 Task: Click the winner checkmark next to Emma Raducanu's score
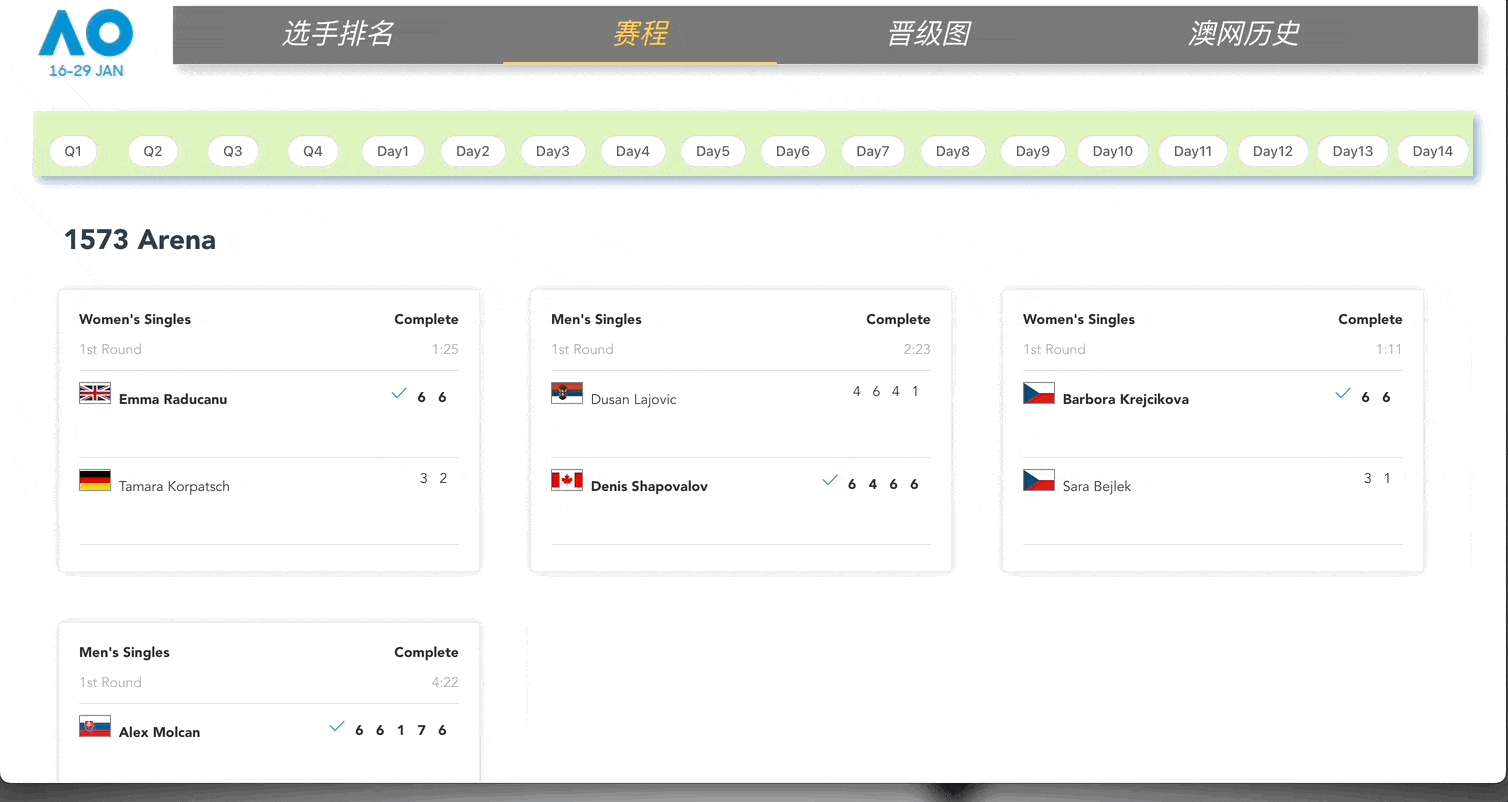pyautogui.click(x=399, y=394)
